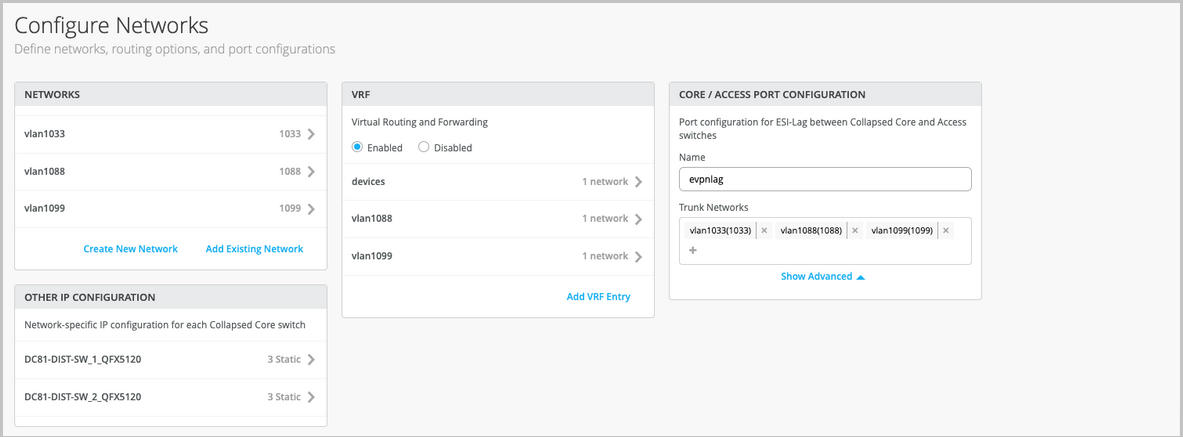Screen dimensions: 1183x437
Task: Click Create New Network link
Action: [x=130, y=249]
